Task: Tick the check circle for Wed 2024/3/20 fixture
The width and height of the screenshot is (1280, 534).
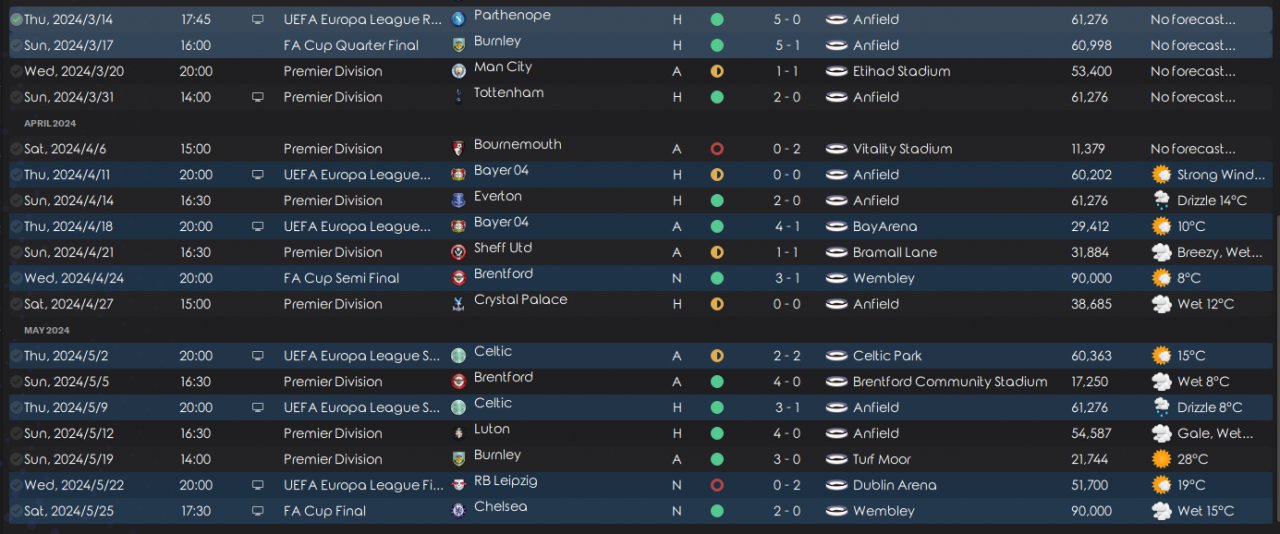Action: [x=16, y=71]
